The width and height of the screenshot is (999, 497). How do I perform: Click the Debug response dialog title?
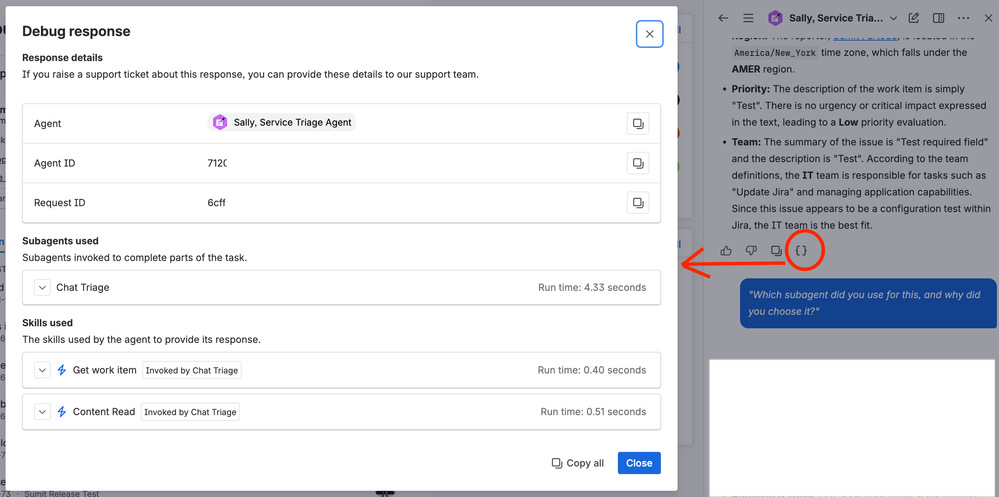[76, 31]
